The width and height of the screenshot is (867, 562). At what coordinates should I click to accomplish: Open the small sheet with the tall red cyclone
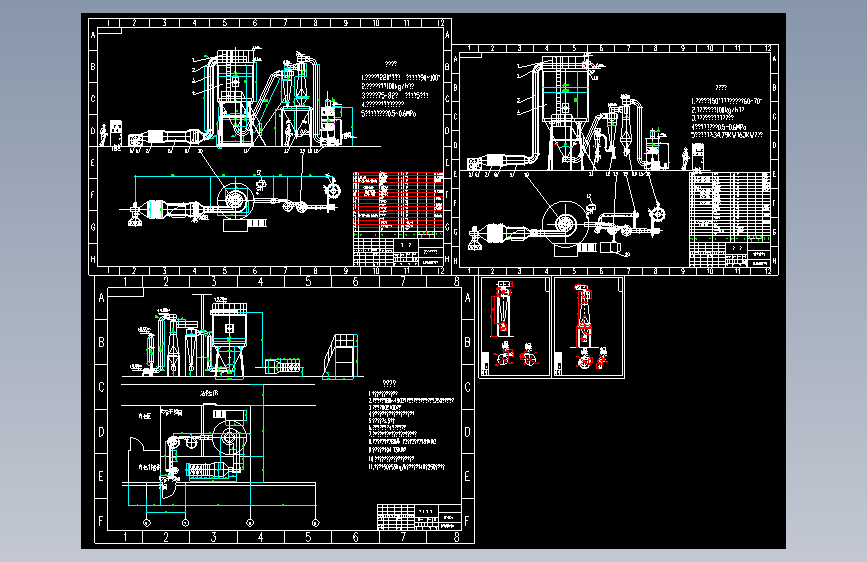coord(588,327)
